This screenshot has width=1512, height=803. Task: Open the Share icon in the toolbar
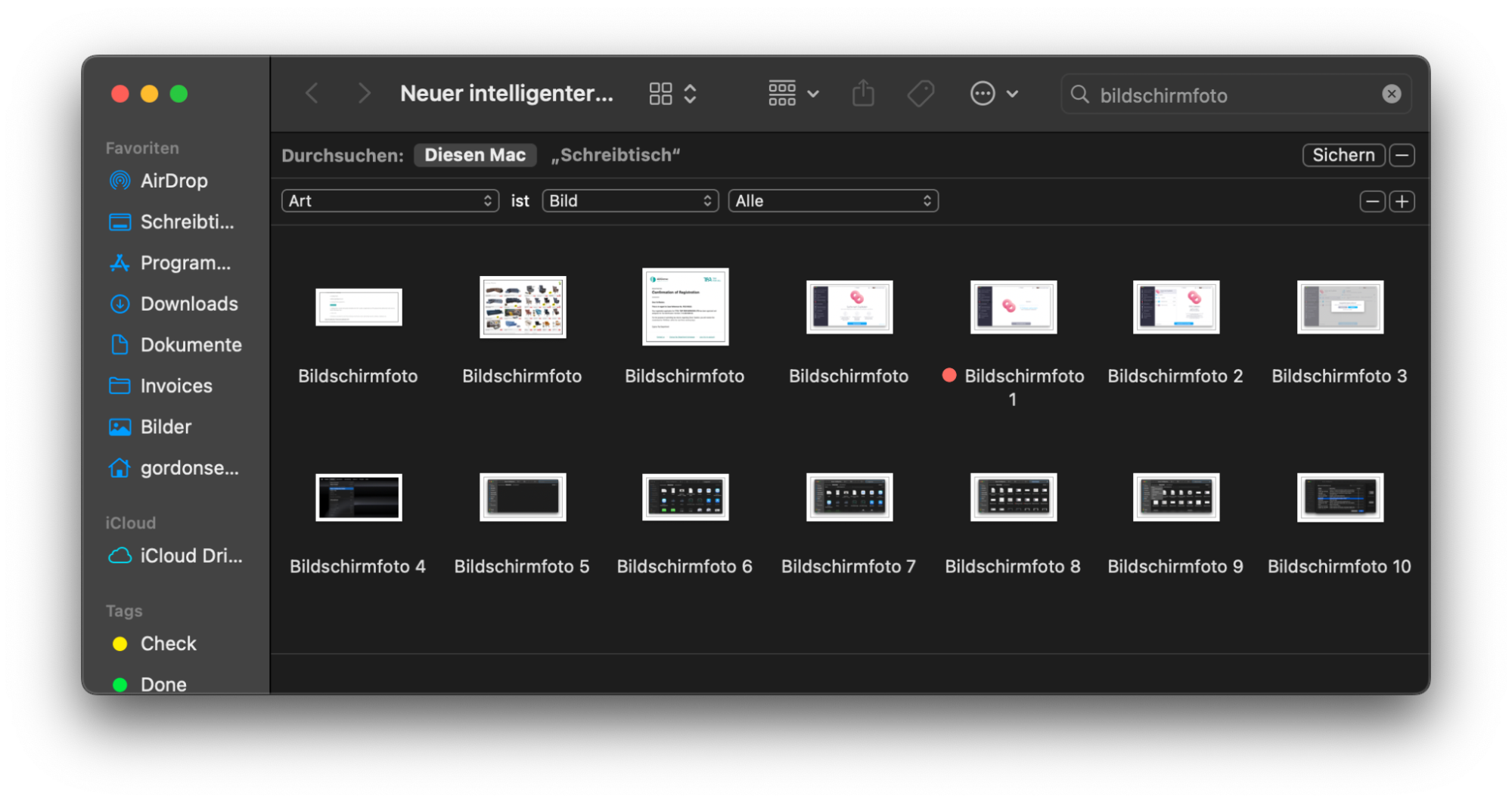pyautogui.click(x=863, y=93)
